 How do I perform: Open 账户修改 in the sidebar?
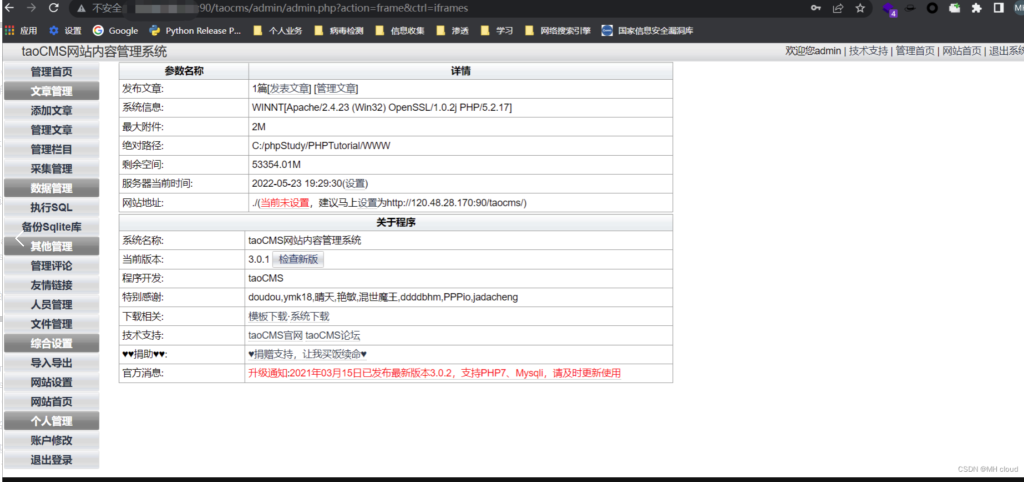[52, 440]
